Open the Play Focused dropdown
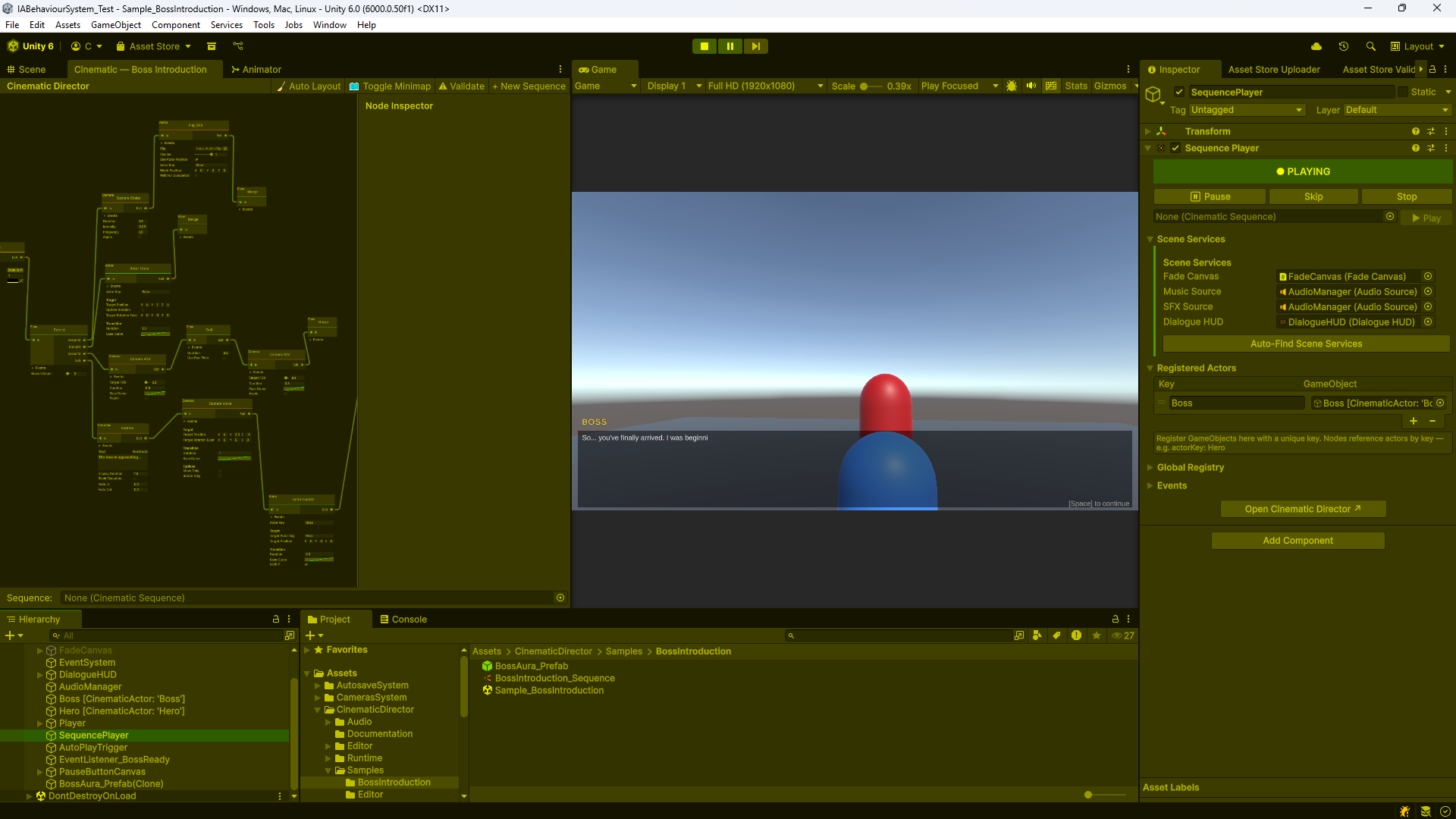The image size is (1456, 819). (x=959, y=86)
